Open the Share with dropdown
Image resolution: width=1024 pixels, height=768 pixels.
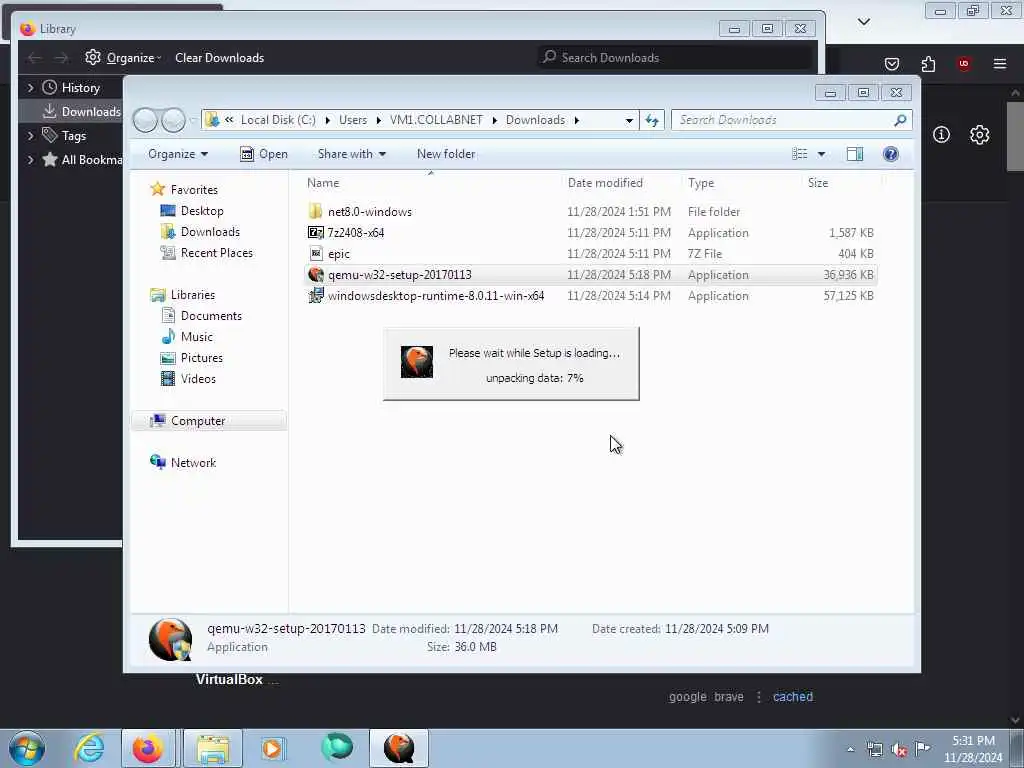[x=351, y=154]
